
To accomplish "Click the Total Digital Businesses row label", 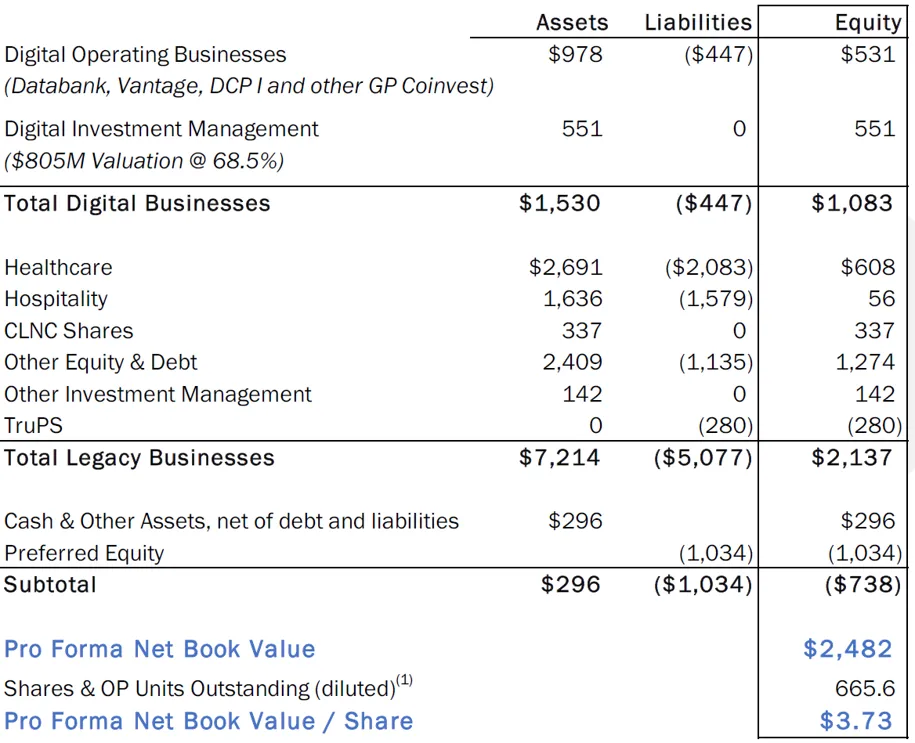I will 136,203.
